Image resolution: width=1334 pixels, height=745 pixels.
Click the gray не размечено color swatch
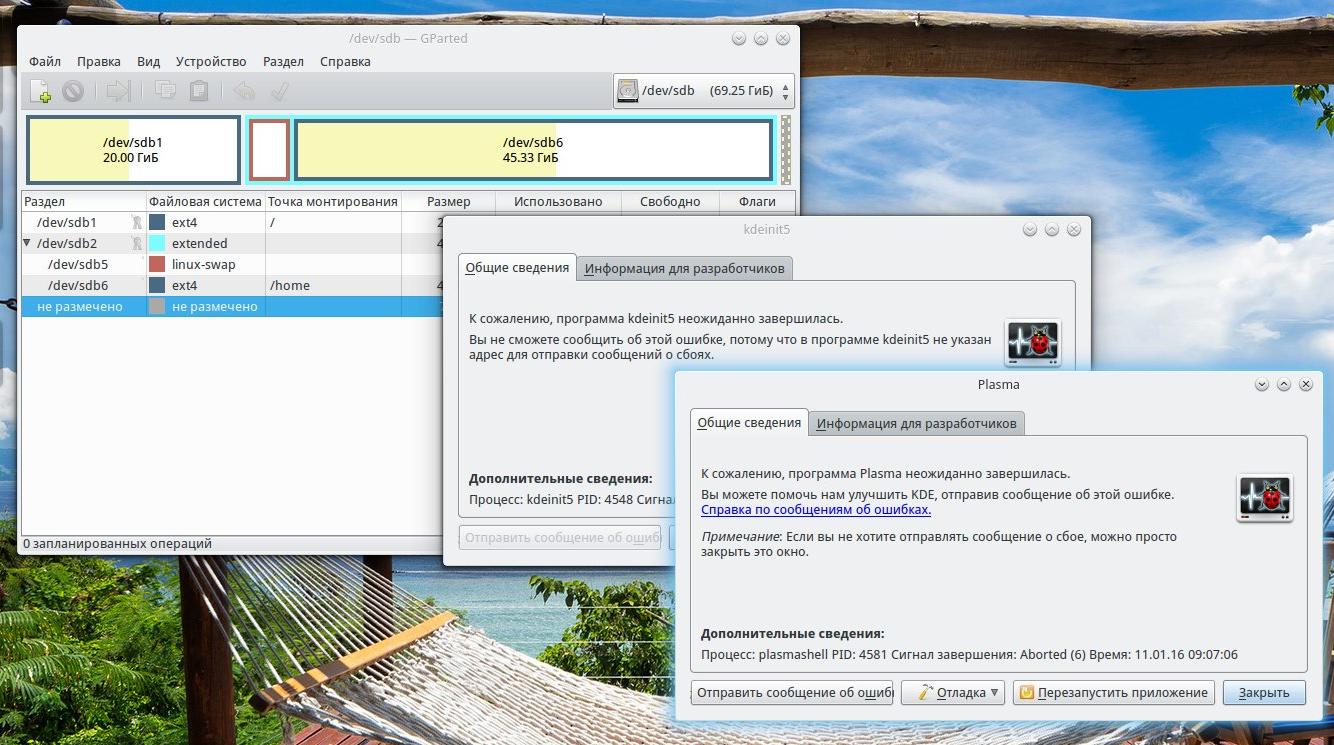(x=157, y=306)
